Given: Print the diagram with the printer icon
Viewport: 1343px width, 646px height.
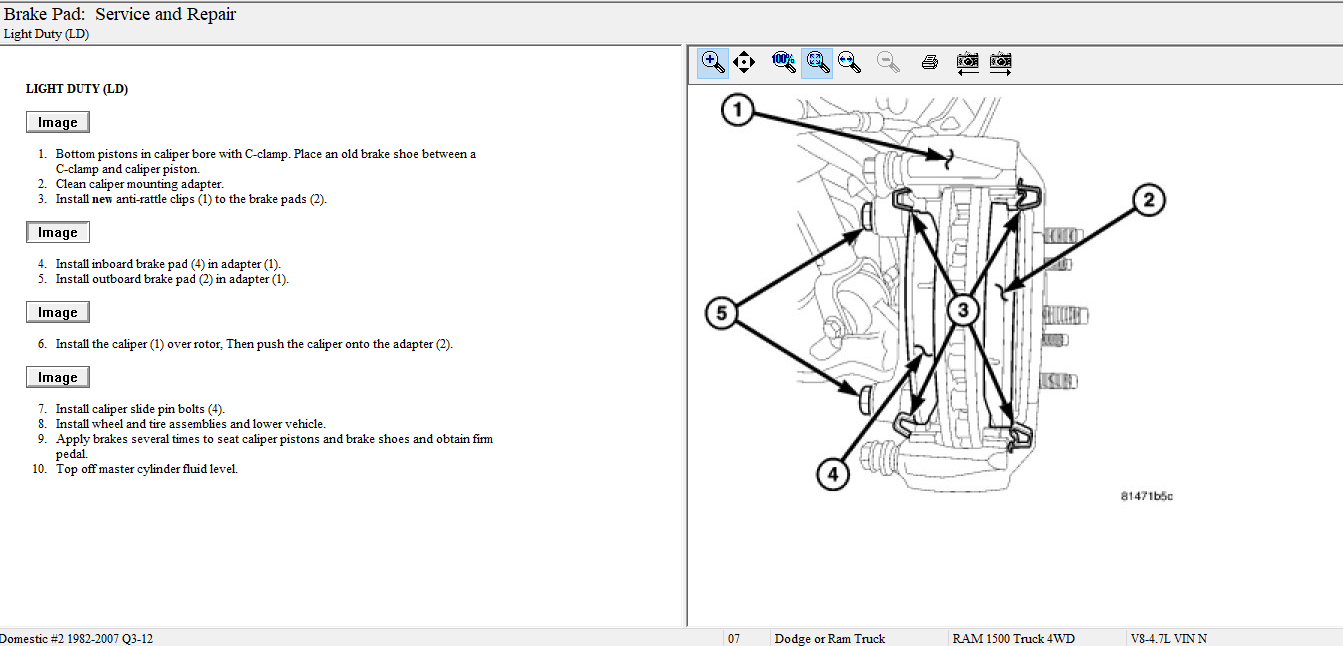Looking at the screenshot, I should click(929, 62).
